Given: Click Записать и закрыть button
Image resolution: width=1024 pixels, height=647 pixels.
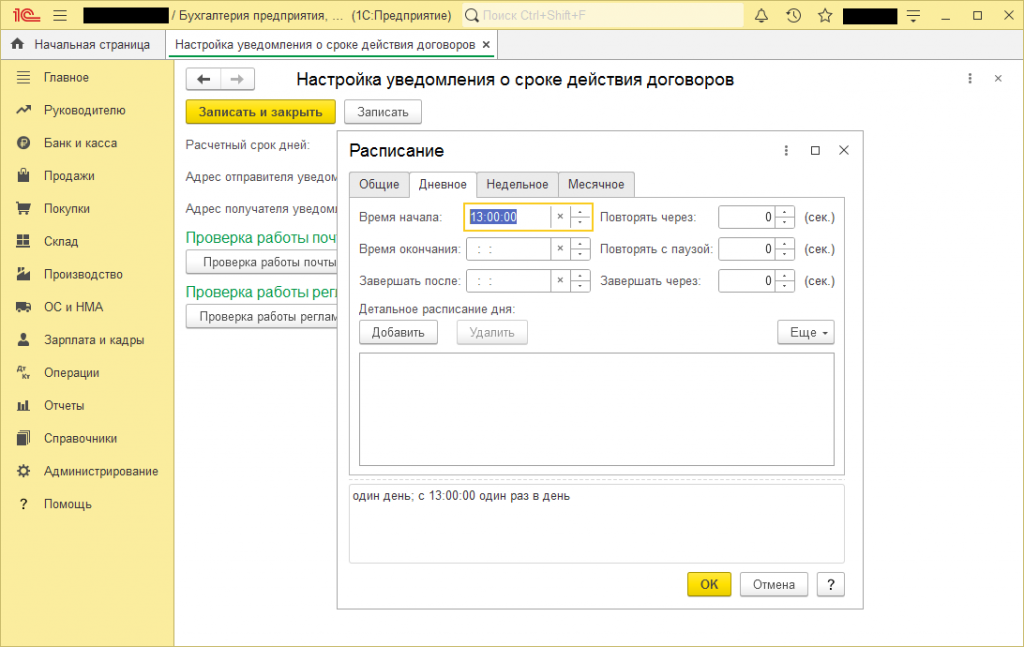Looking at the screenshot, I should coord(260,112).
